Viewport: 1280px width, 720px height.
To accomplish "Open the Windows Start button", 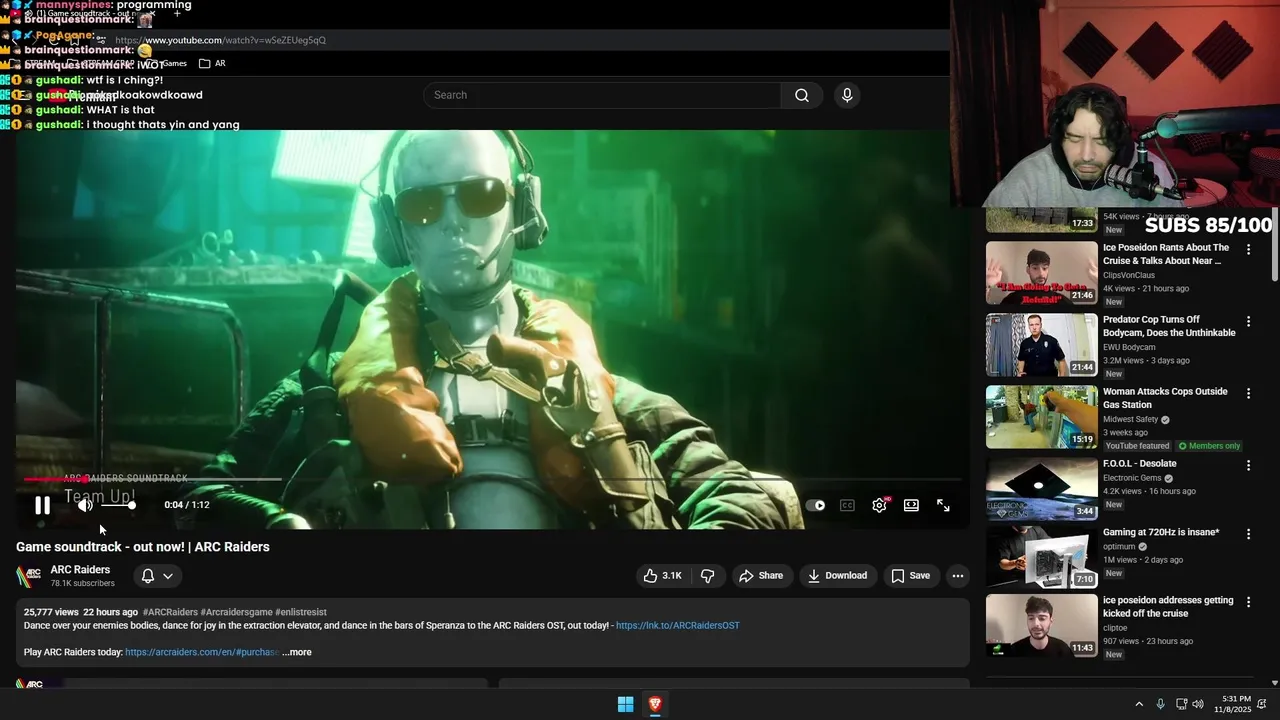I will (625, 704).
